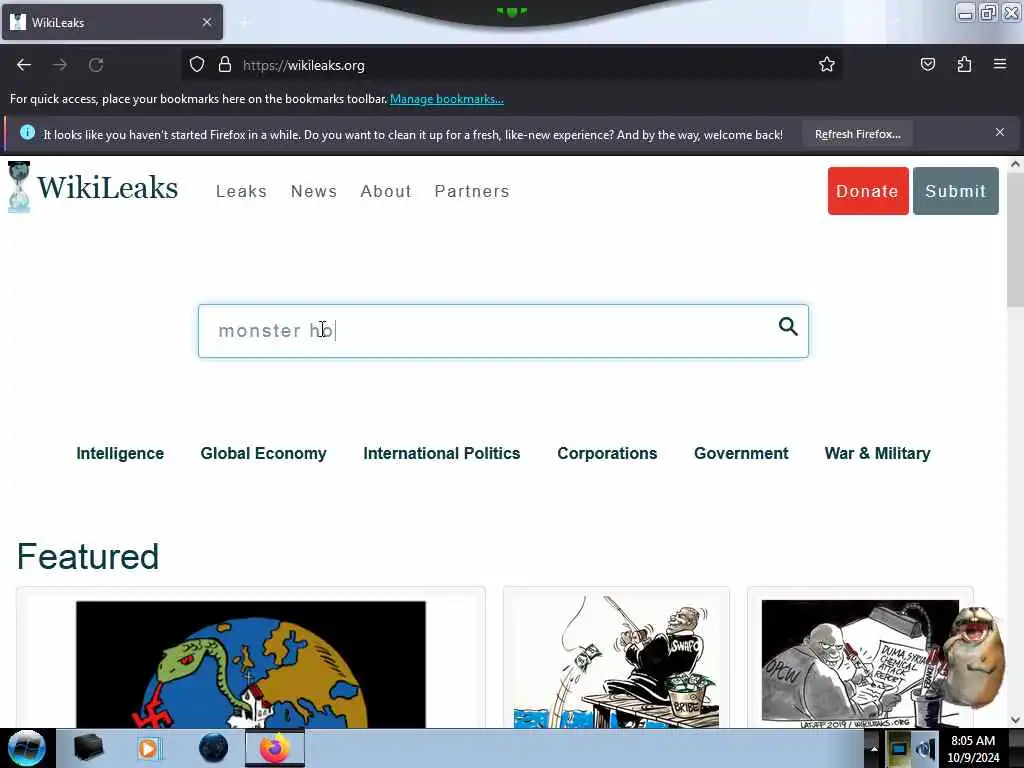The image size is (1024, 768).
Task: Open the War & Military category link
Action: pyautogui.click(x=877, y=453)
